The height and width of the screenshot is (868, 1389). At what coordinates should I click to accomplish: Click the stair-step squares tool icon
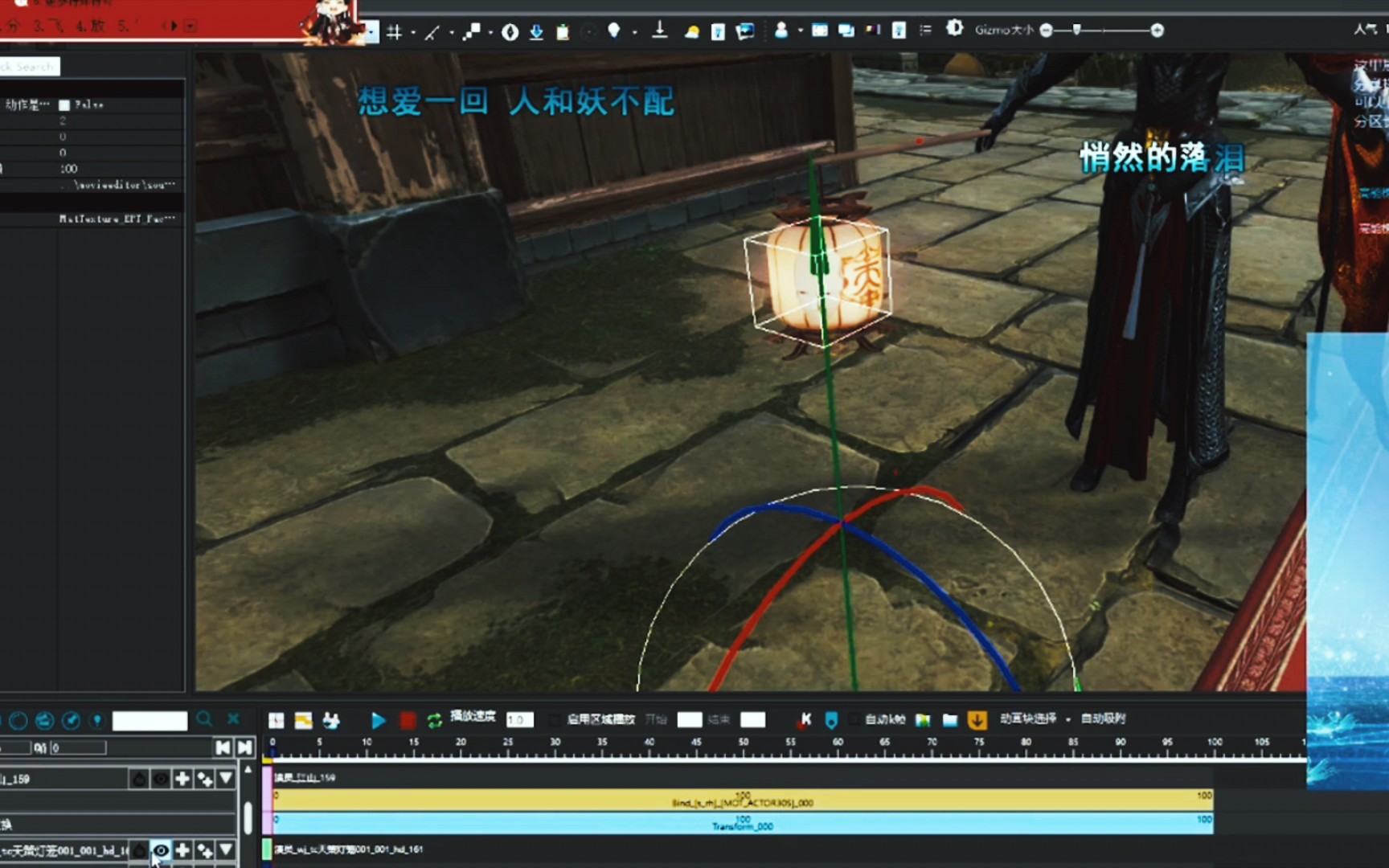pyautogui.click(x=472, y=31)
